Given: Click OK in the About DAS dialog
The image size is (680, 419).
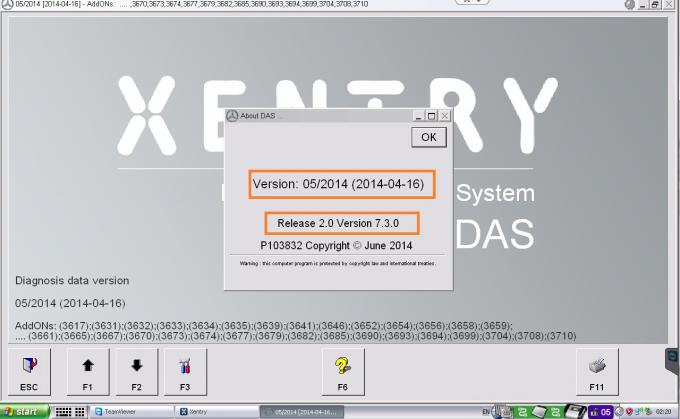Looking at the screenshot, I should (428, 137).
